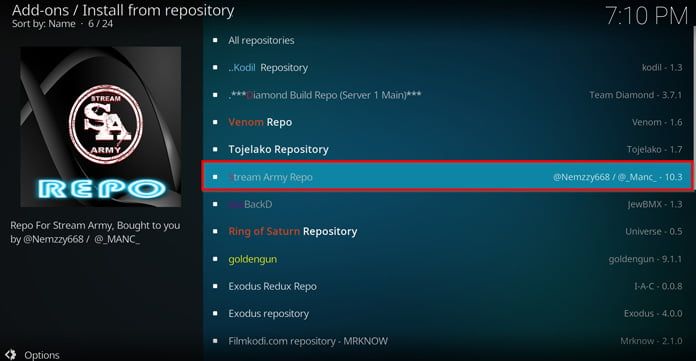
Task: Click the bullet icon beside Tojelako Repository
Action: pyautogui.click(x=215, y=150)
